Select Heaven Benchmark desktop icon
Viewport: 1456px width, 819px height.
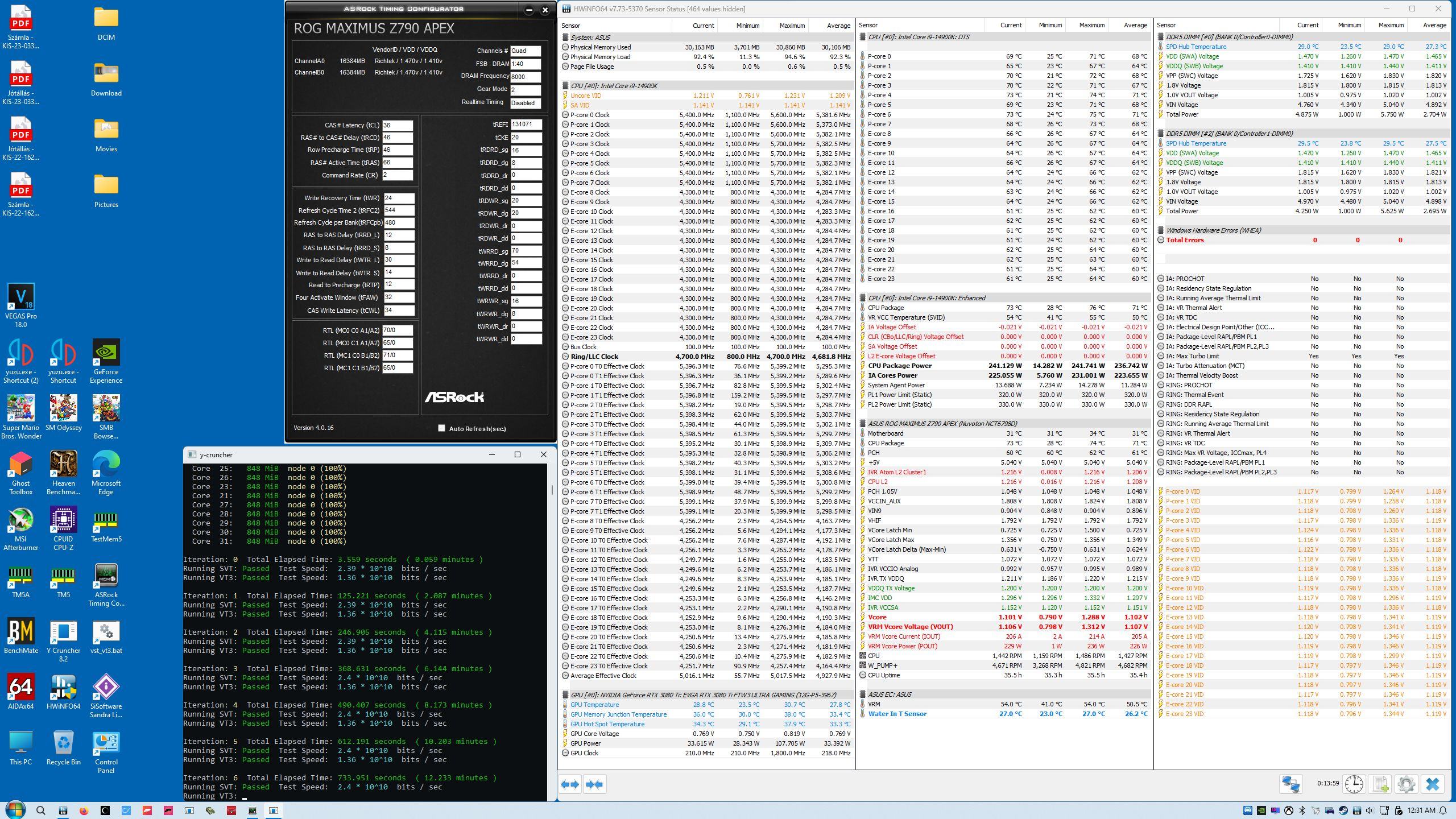pyautogui.click(x=63, y=473)
